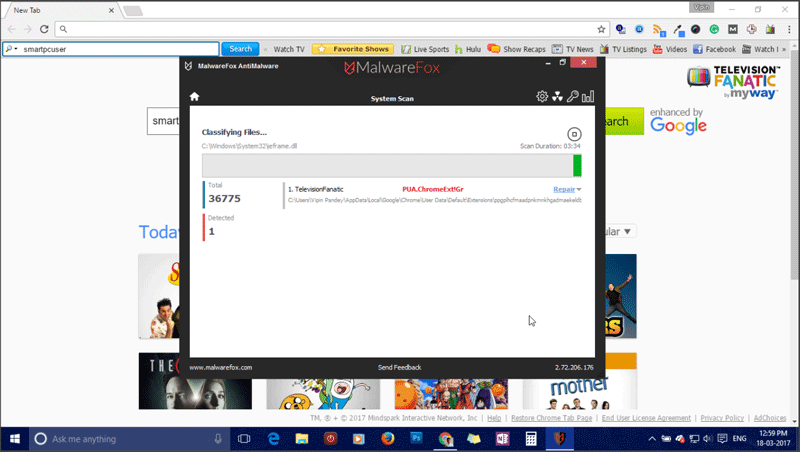Click Cortana Ask me anything box
Image resolution: width=800 pixels, height=452 pixels.
pos(129,439)
